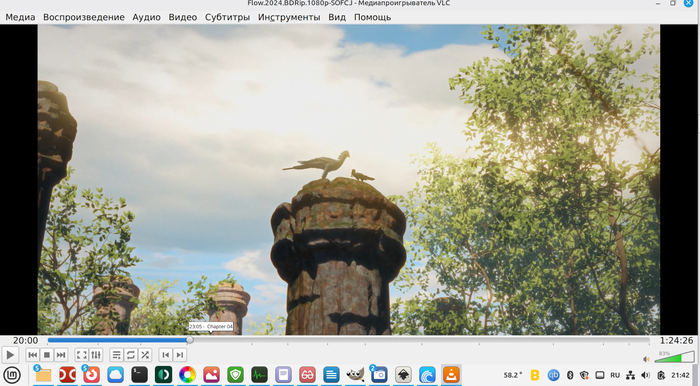Toggle random shuffle playback

pos(145,355)
